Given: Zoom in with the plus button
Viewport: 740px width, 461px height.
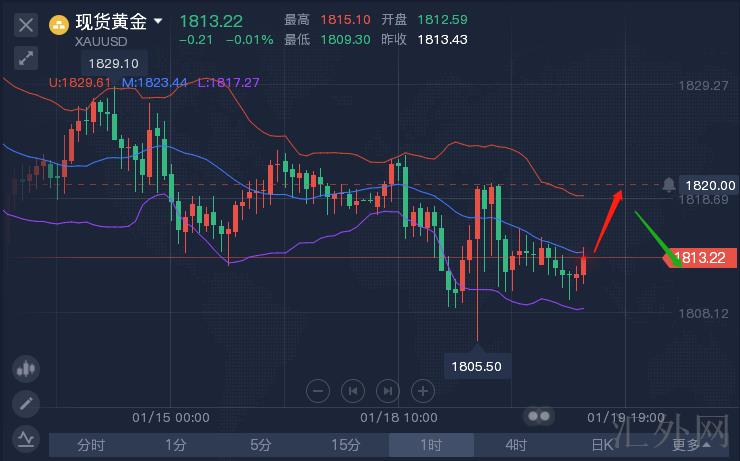Looking at the screenshot, I should click(423, 390).
